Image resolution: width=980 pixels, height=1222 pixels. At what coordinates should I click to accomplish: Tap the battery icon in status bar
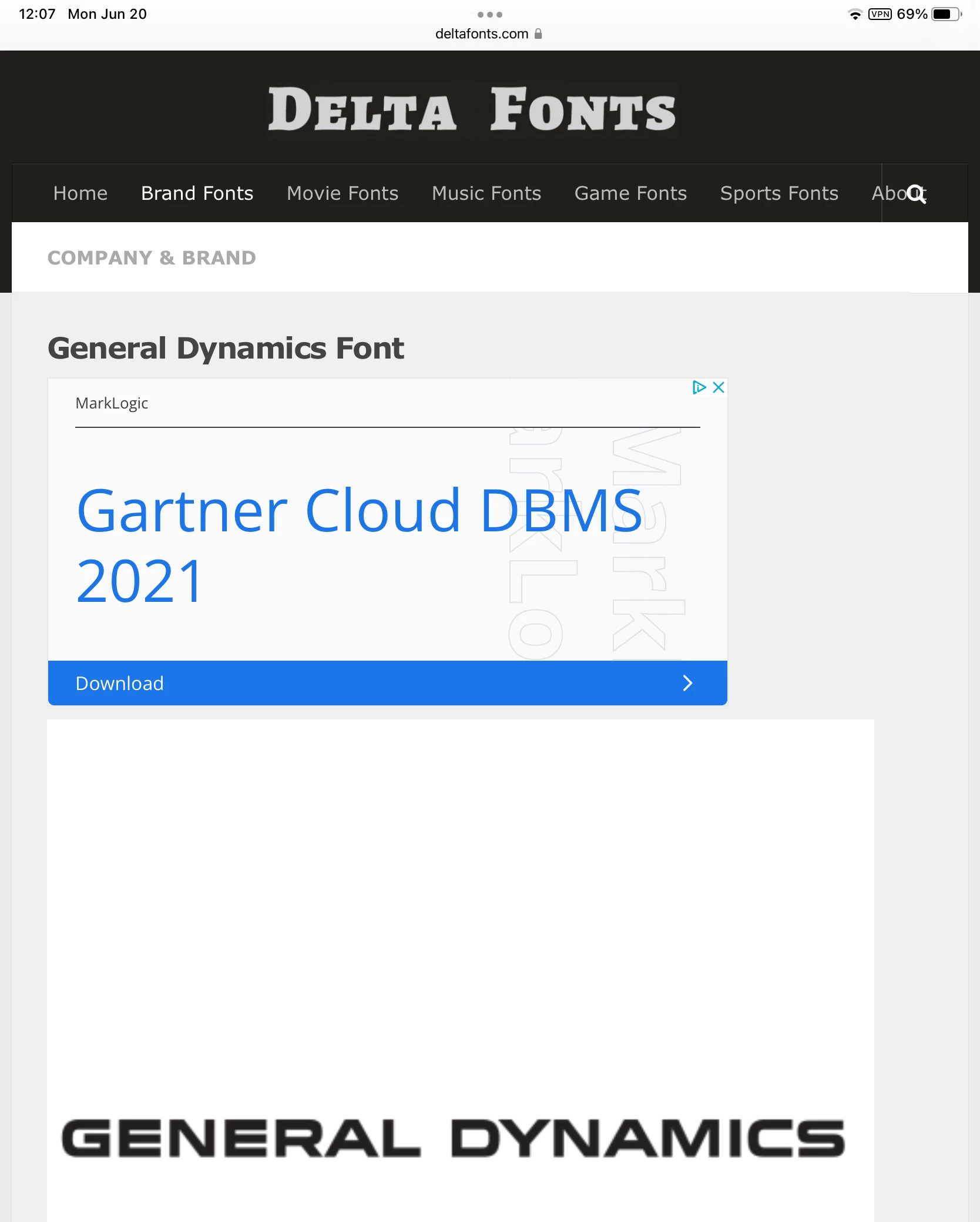[x=947, y=14]
